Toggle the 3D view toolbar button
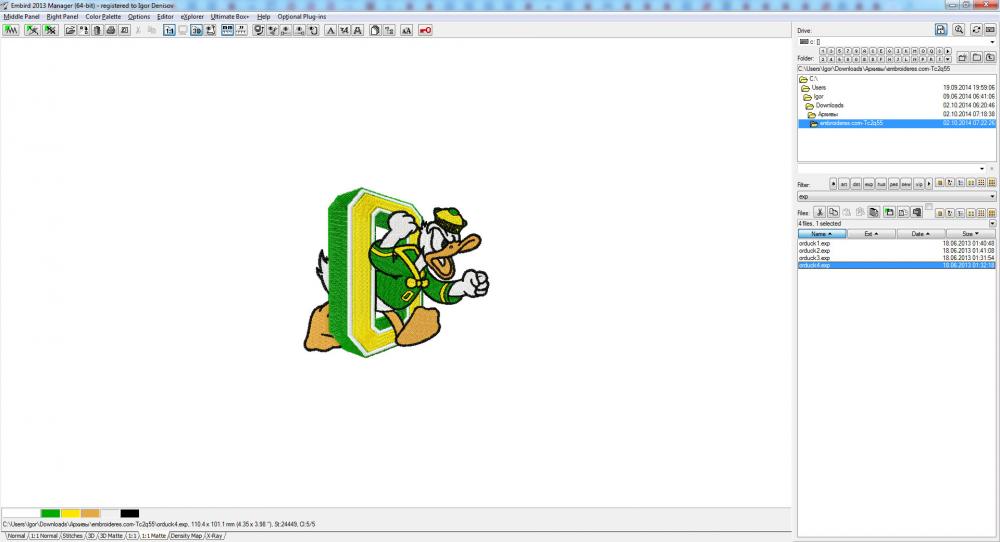 coord(196,30)
